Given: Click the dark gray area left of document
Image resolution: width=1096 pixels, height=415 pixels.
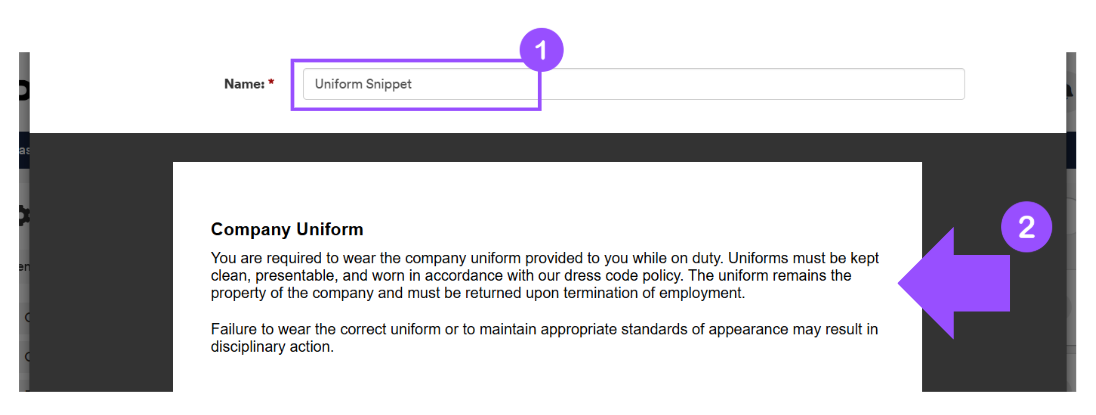Looking at the screenshot, I should click(x=101, y=279).
